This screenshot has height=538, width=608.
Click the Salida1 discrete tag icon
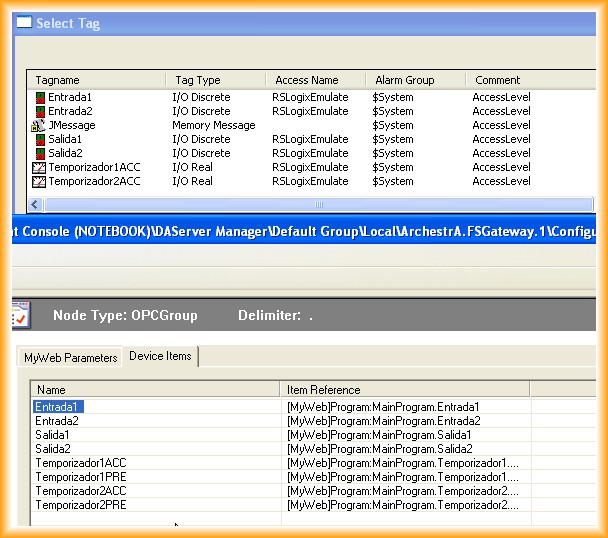40,140
